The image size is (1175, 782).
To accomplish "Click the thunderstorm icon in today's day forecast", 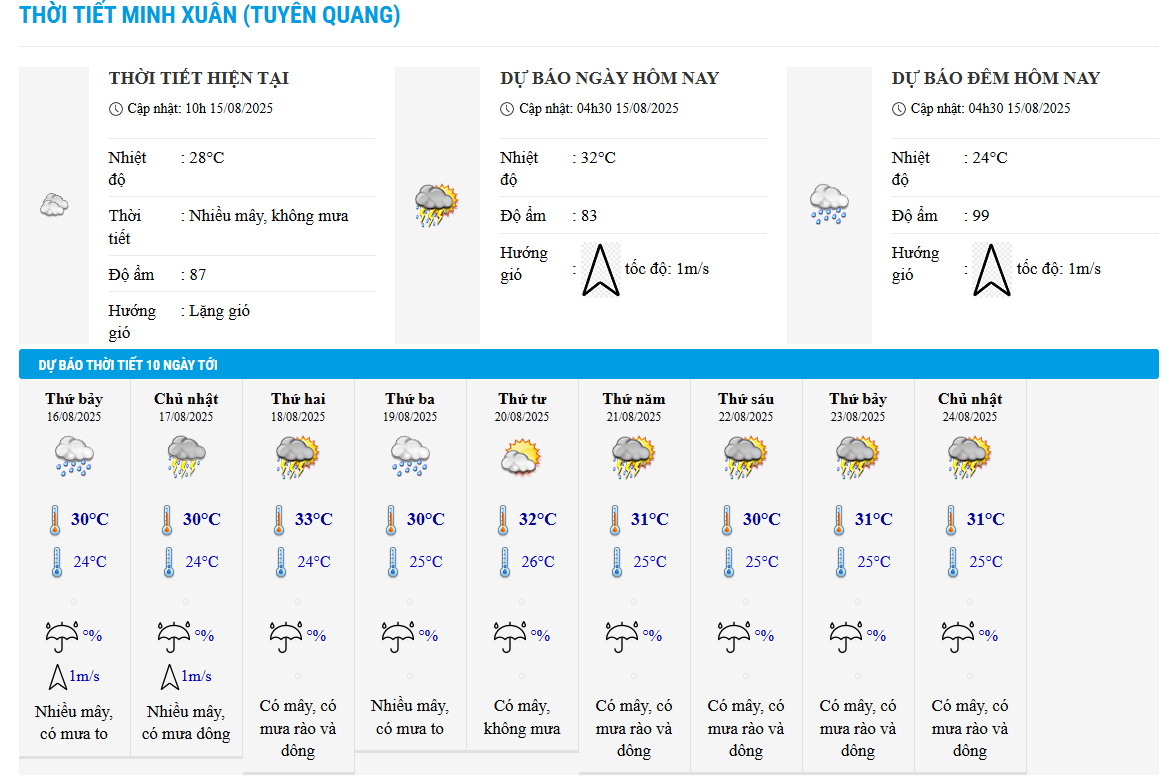I will [x=436, y=205].
